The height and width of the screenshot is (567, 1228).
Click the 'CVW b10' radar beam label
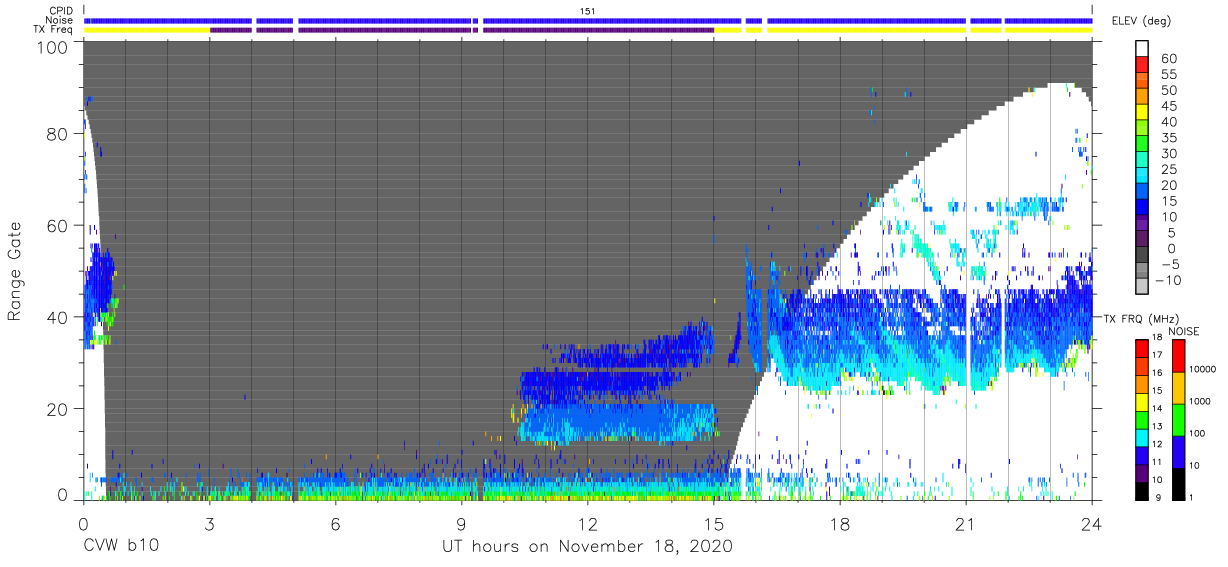(x=121, y=547)
